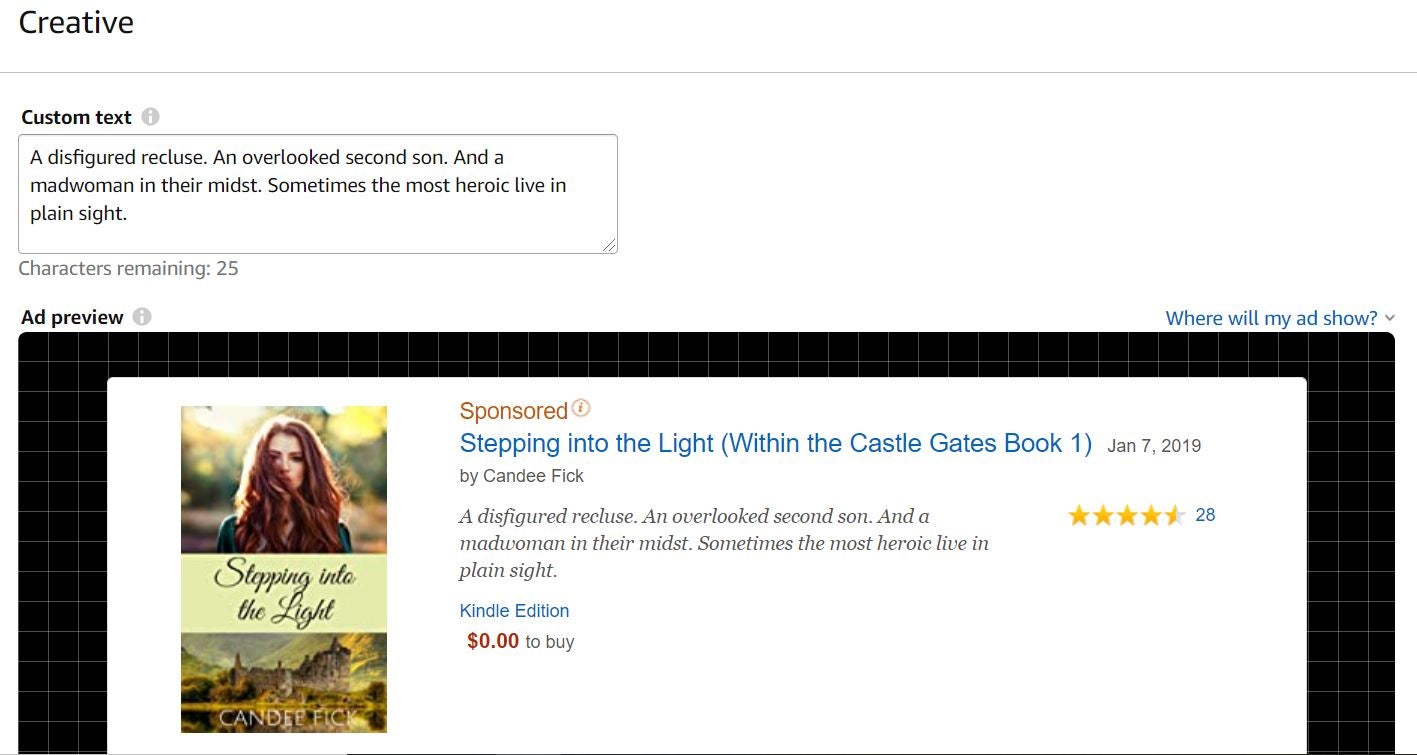The height and width of the screenshot is (755, 1417).
Task: Click the Sponsored info icon
Action: [x=581, y=408]
